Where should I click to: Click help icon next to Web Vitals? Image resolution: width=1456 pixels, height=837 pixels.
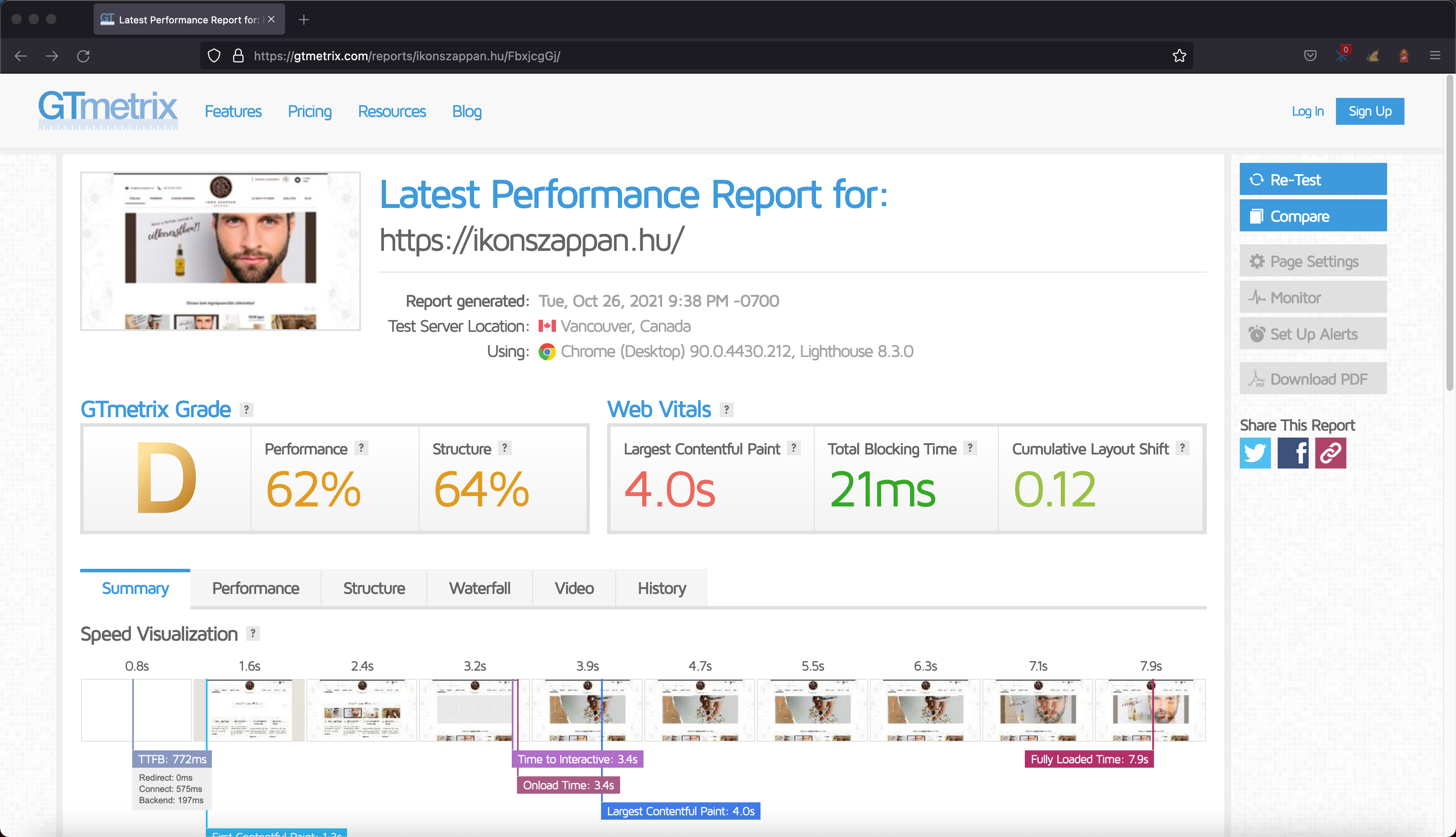(727, 409)
